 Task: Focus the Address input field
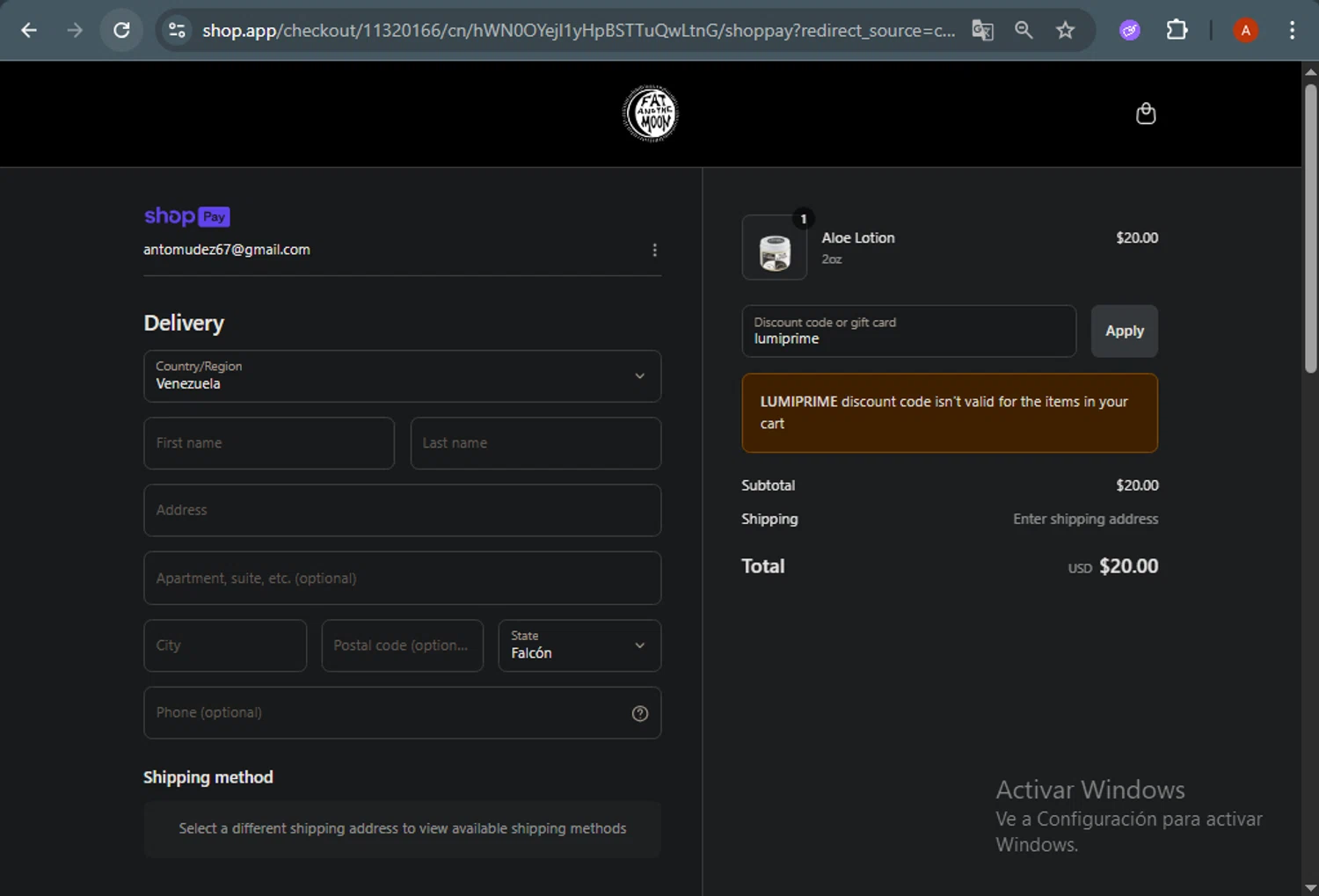(403, 510)
